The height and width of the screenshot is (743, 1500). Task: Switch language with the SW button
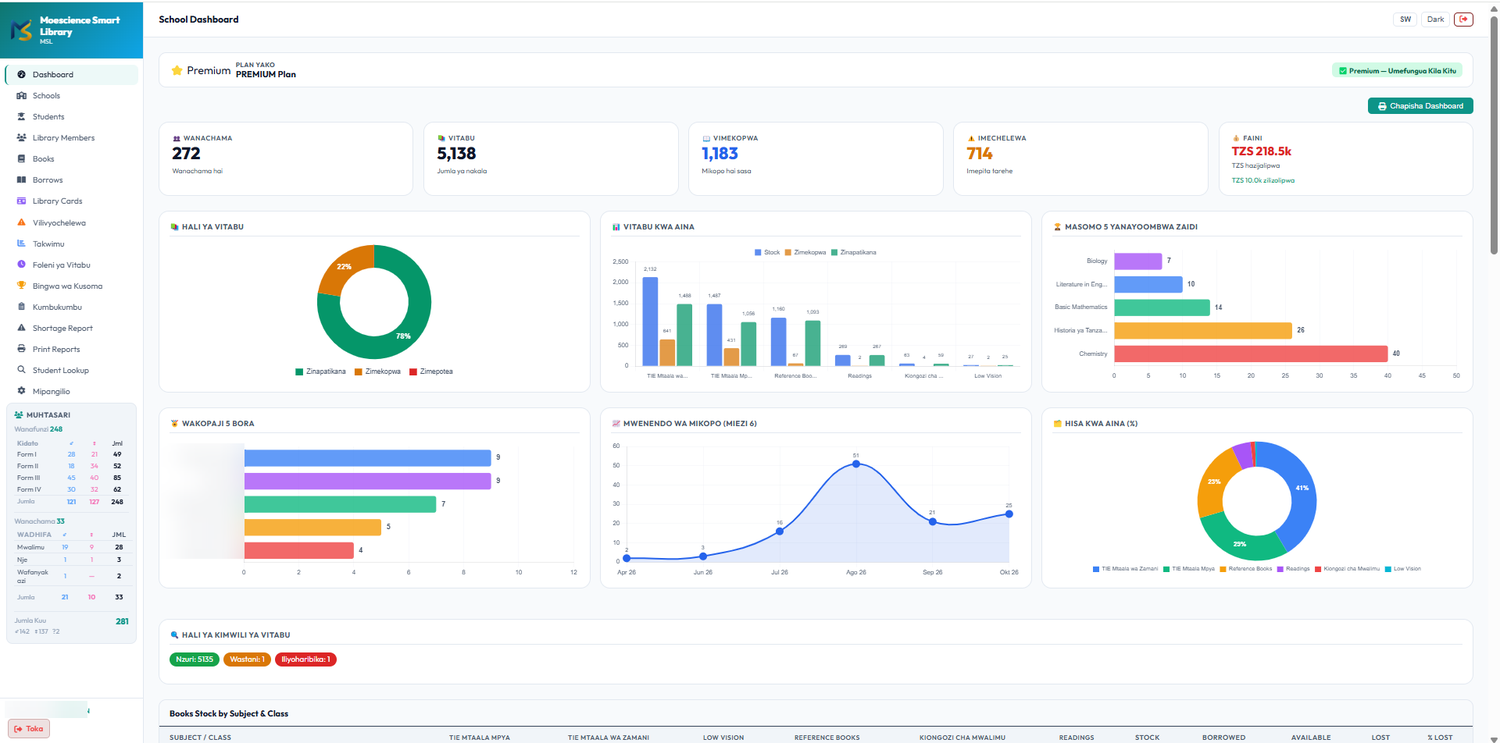point(1405,19)
